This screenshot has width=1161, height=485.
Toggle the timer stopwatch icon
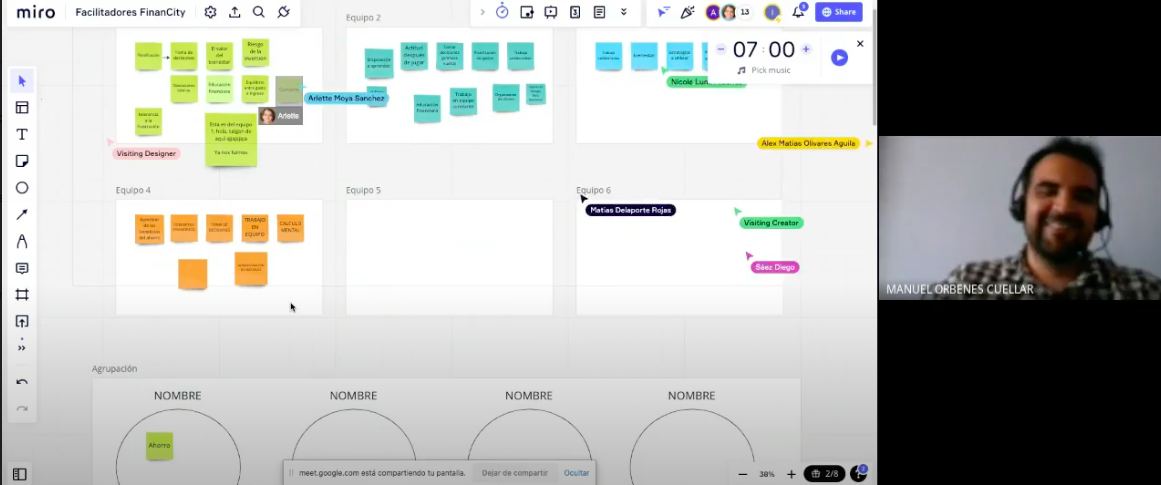[x=502, y=12]
